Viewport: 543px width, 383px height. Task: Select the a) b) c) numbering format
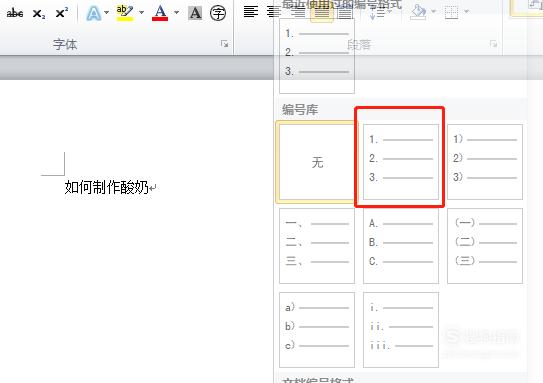317,330
